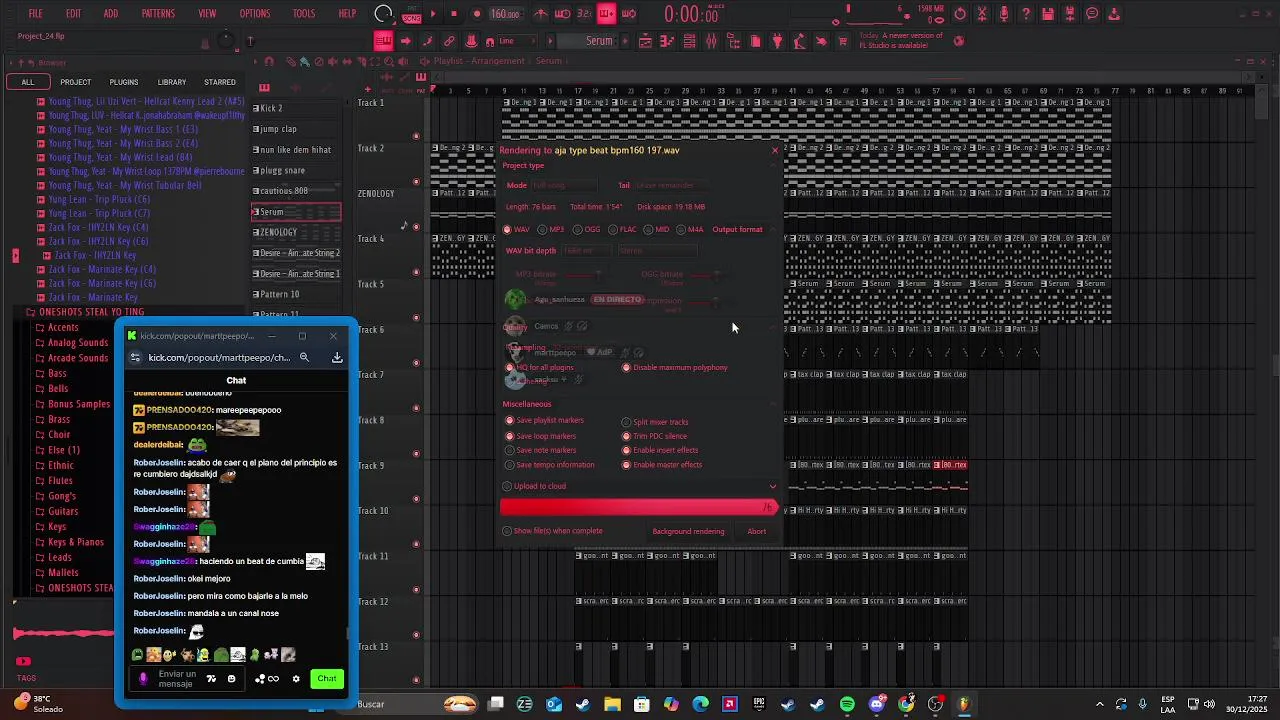Enable Split mixer tracks option
This screenshot has height=720, width=1280.
coord(627,422)
